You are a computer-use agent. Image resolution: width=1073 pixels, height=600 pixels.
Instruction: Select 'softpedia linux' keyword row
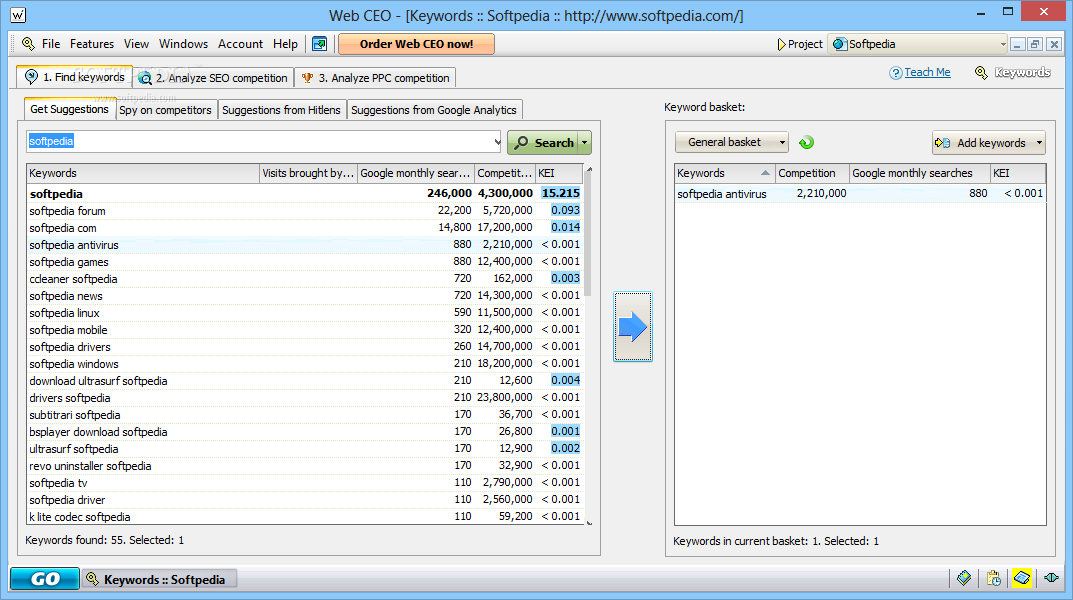click(x=305, y=313)
